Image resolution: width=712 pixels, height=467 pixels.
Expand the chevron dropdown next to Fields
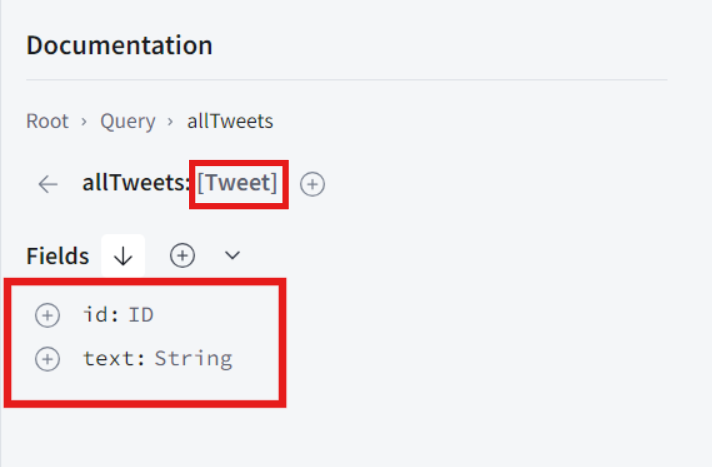pyautogui.click(x=232, y=255)
